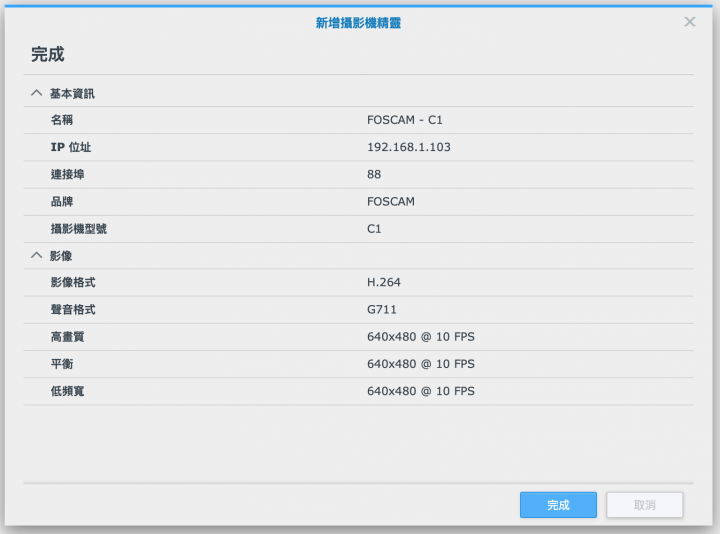Screen dimensions: 720x534
Task: Click the 高畫質 resolution value
Action: (x=421, y=336)
